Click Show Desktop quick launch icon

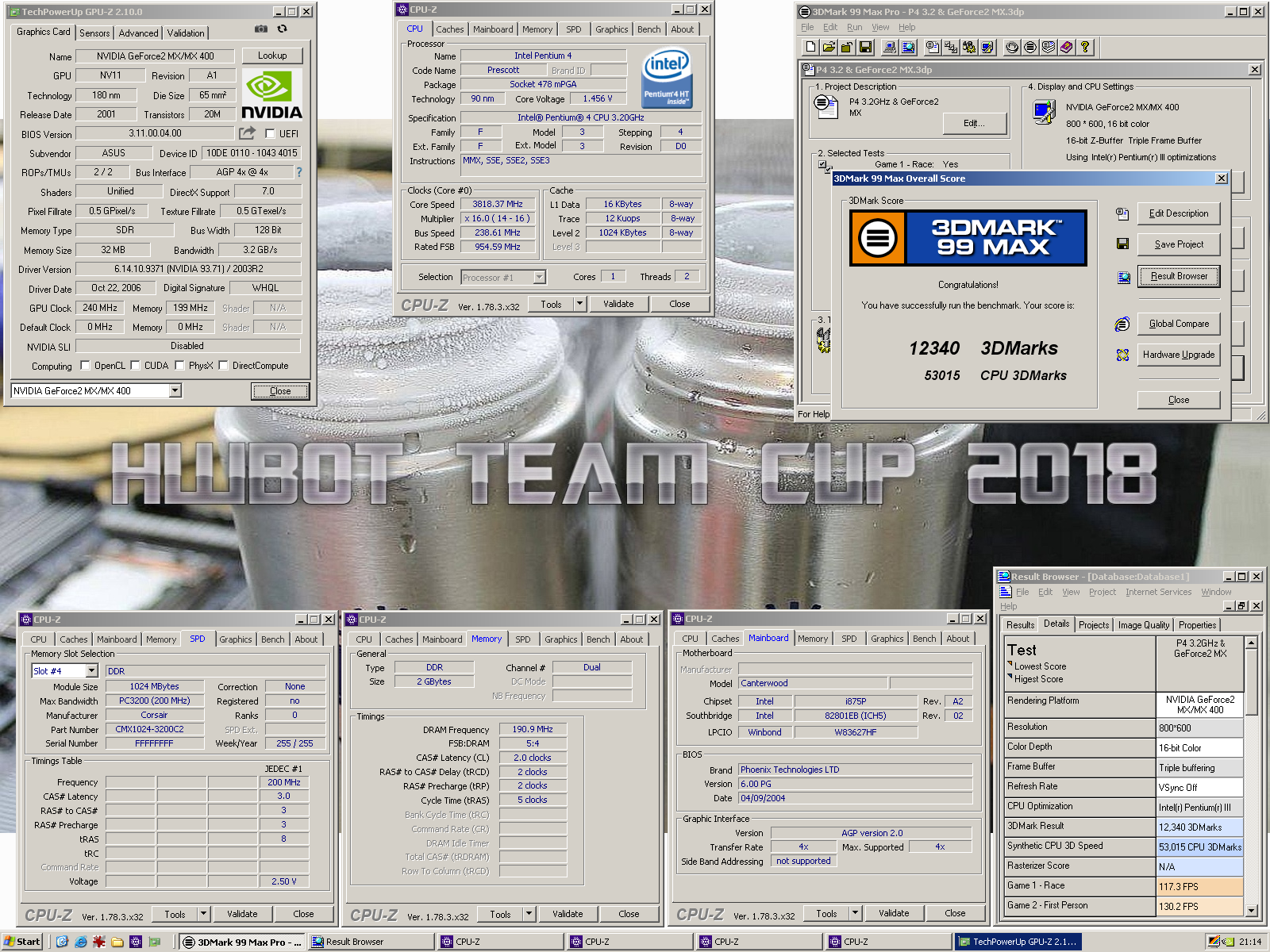62,942
